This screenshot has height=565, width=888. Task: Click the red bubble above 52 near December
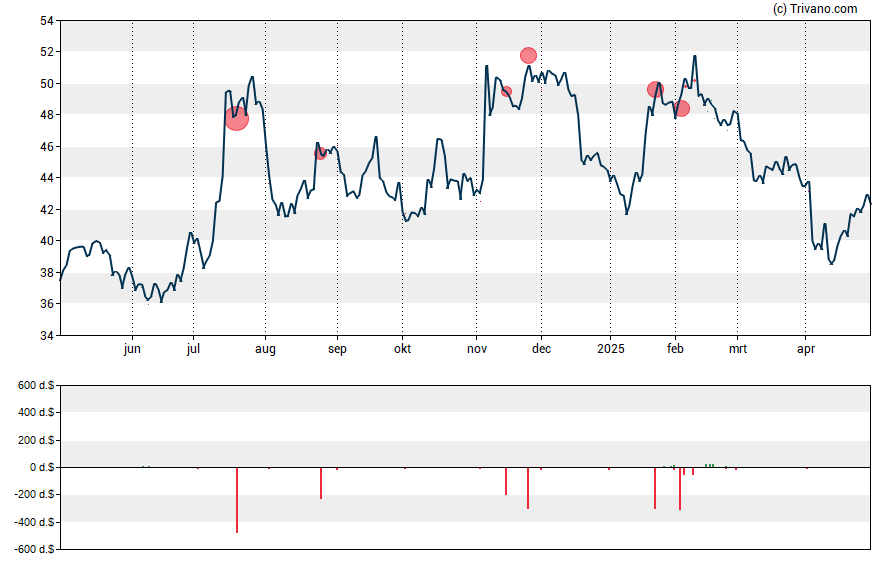coord(528,55)
